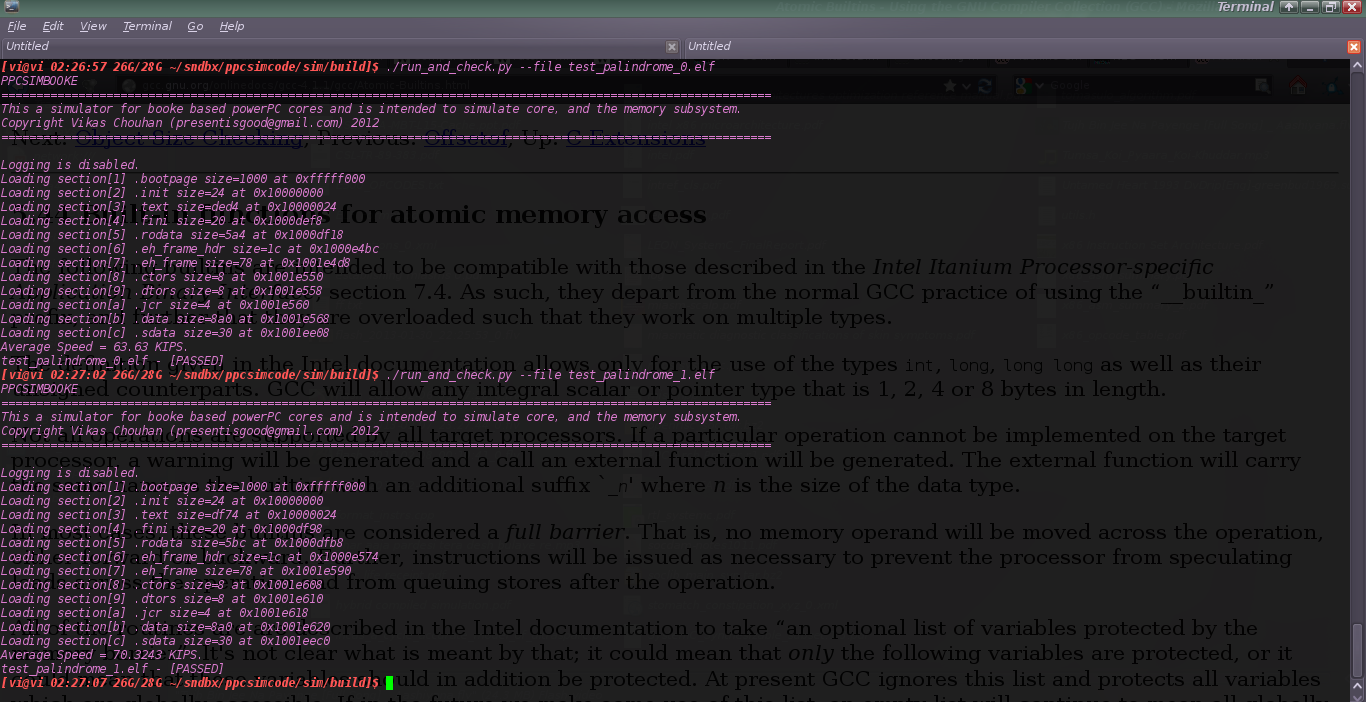This screenshot has height=702, width=1366.
Task: Restore the Terminal window size
Action: [1330, 7]
